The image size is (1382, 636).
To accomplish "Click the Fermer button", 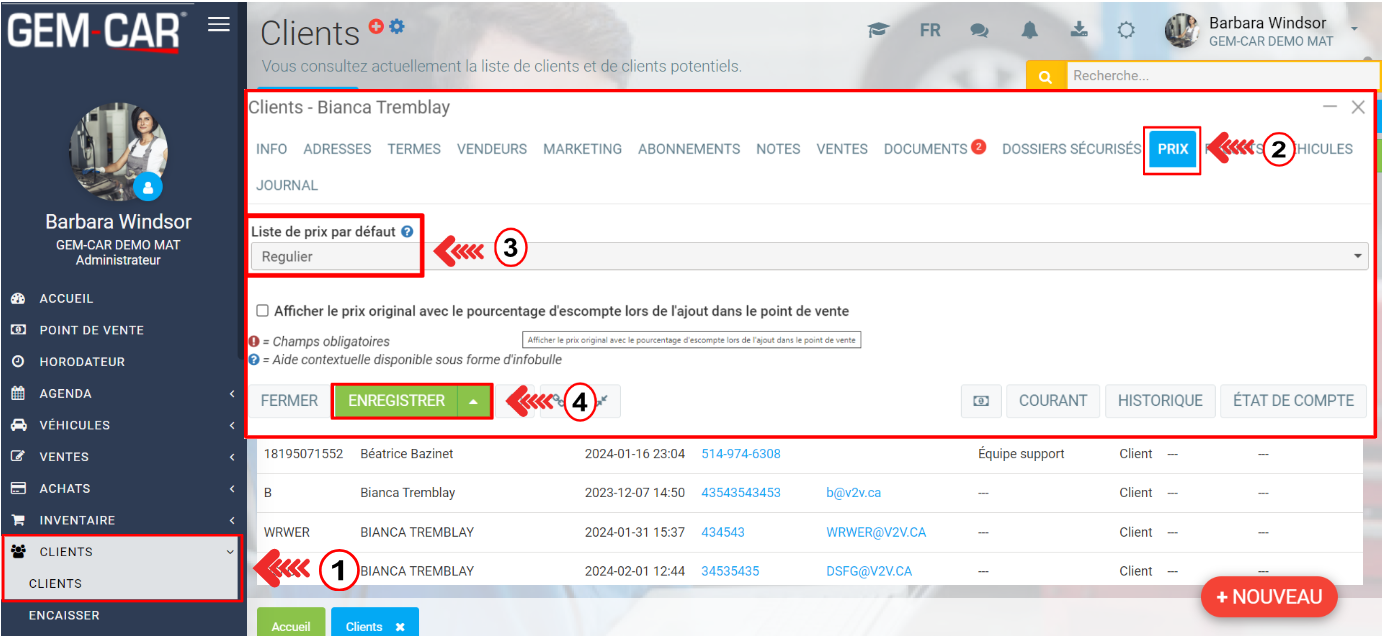I will (289, 401).
